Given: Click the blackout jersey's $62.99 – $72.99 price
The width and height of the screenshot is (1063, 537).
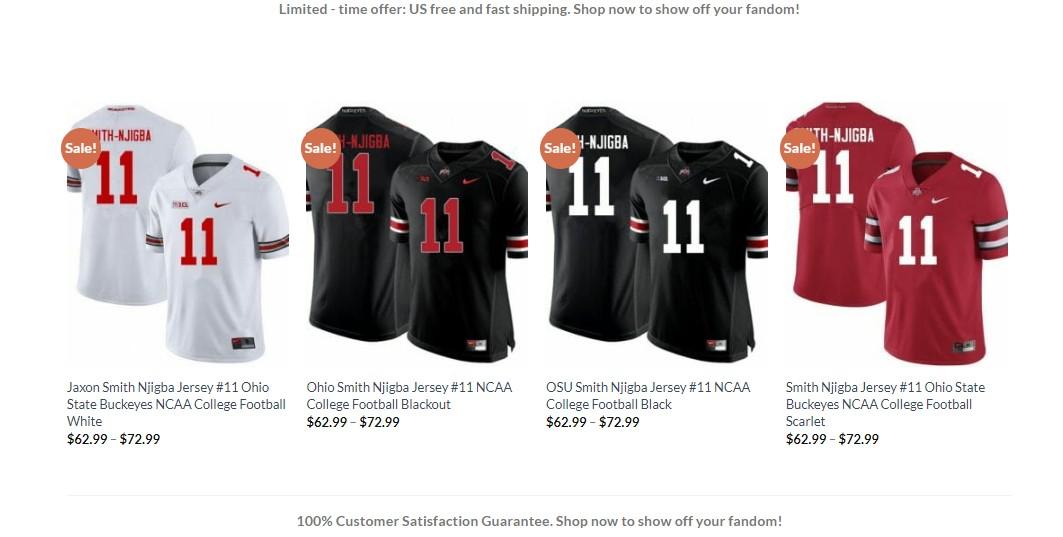Looking at the screenshot, I should (353, 422).
